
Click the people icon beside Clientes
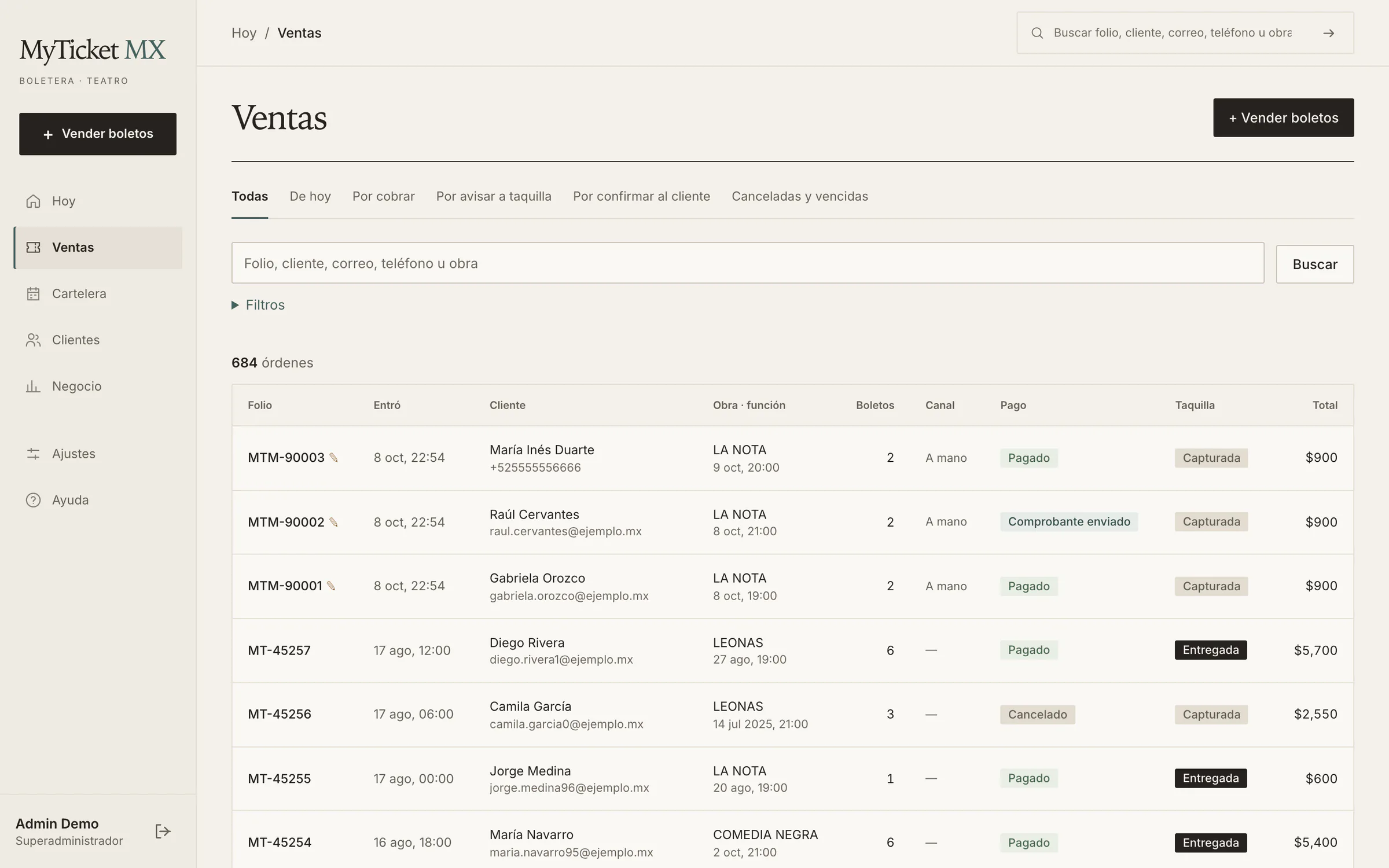coord(33,340)
